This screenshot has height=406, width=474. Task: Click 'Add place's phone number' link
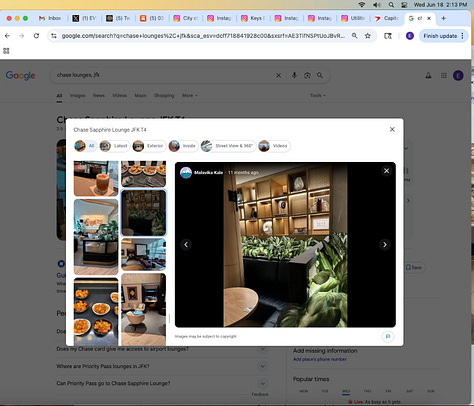[x=320, y=359]
